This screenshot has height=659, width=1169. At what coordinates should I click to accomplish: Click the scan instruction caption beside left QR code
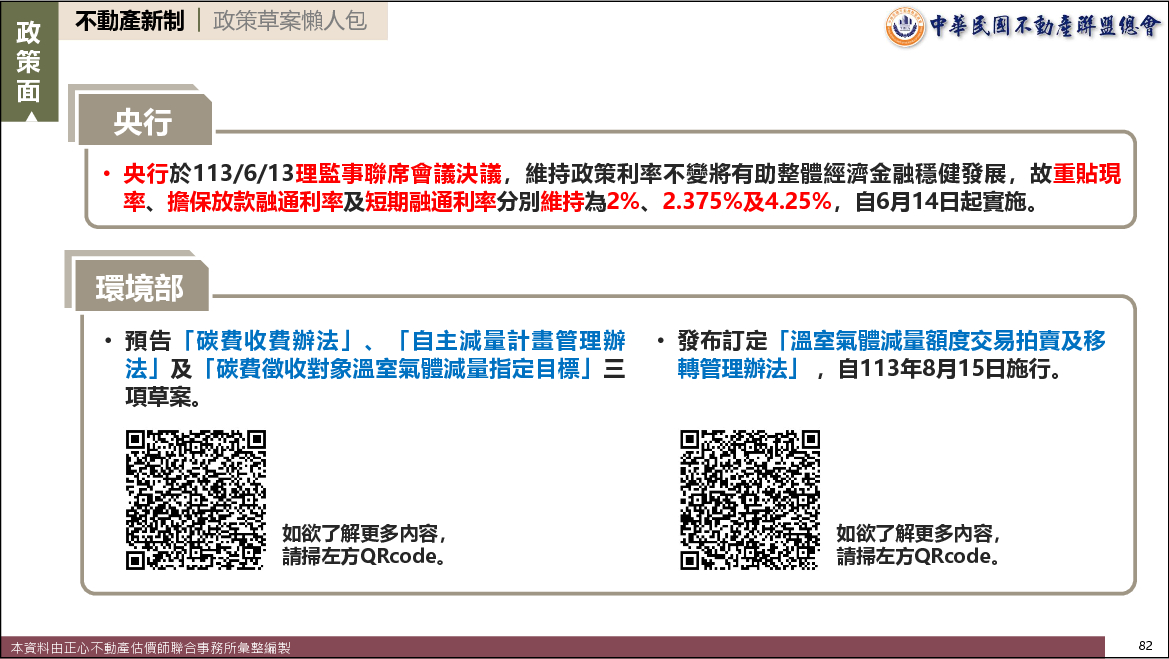point(363,545)
